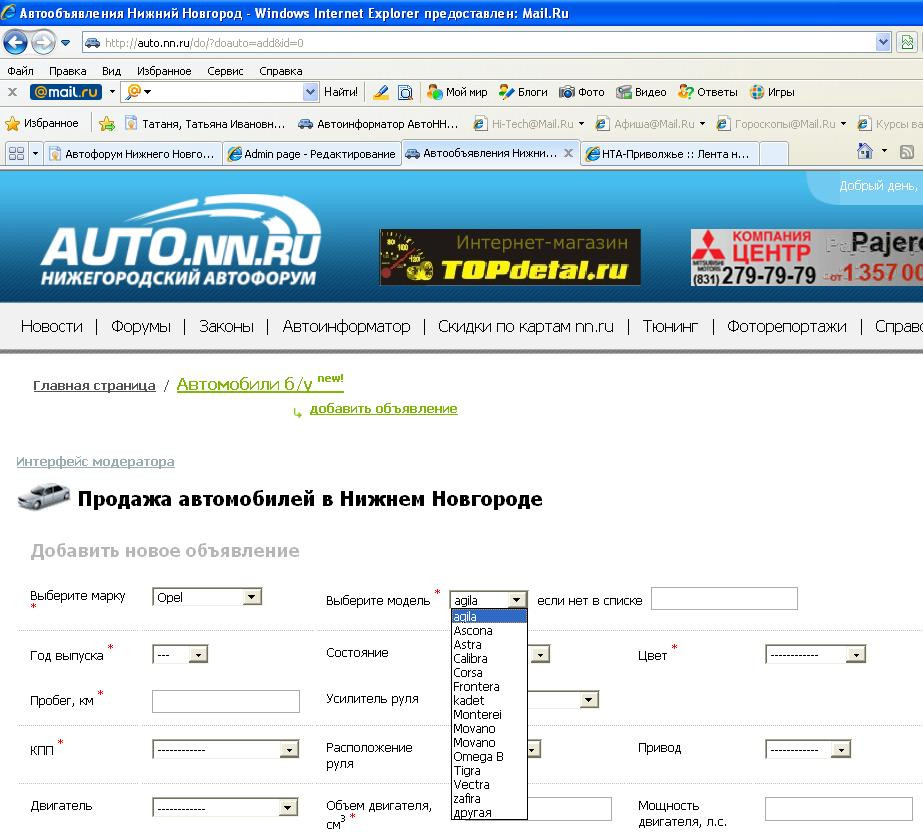Open a new blank tab
This screenshot has height=834, width=923.
[x=773, y=154]
